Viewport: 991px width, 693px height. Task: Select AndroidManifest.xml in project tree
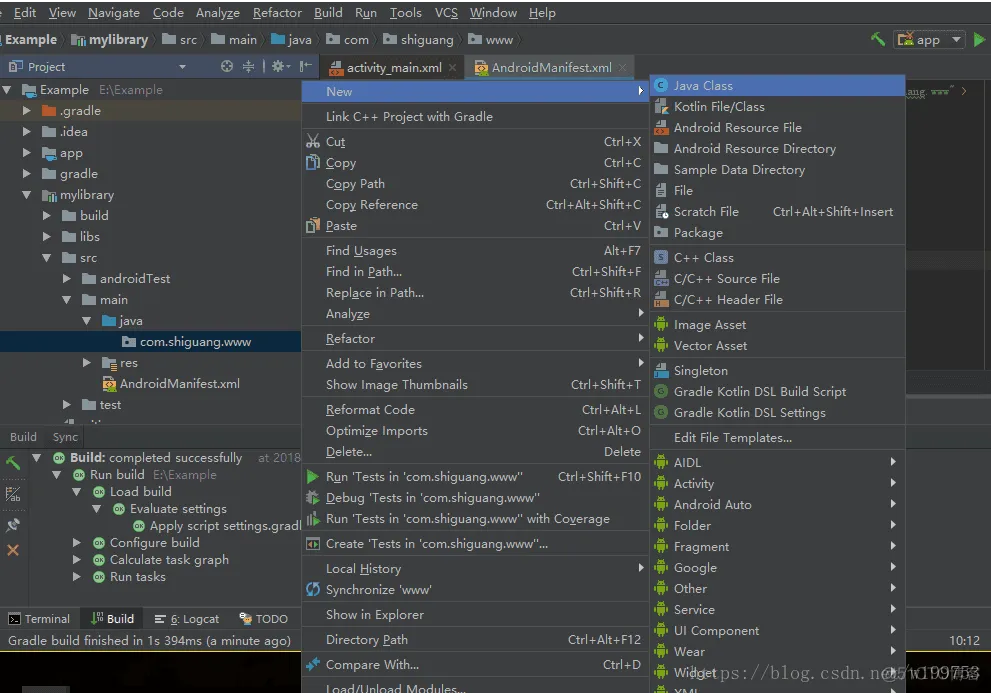(171, 384)
